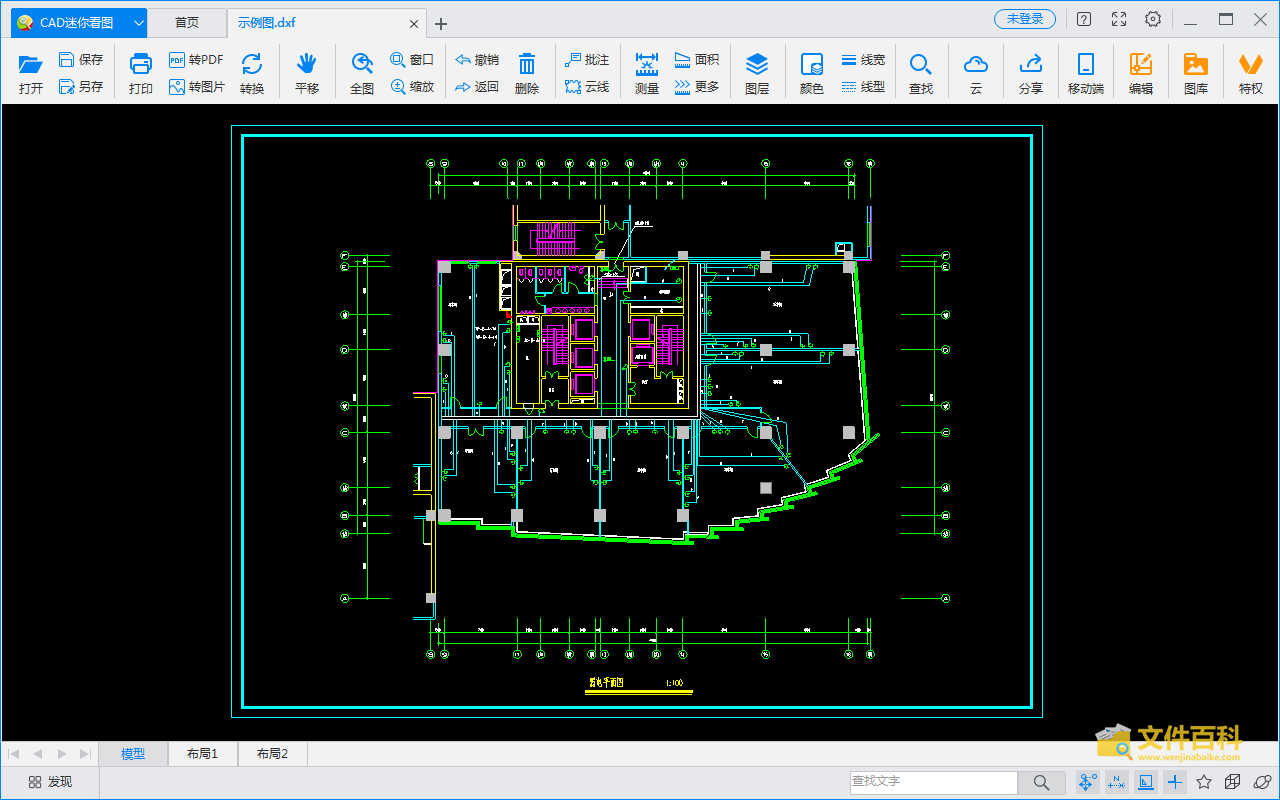Close the 示例图.dxf tab

point(413,23)
